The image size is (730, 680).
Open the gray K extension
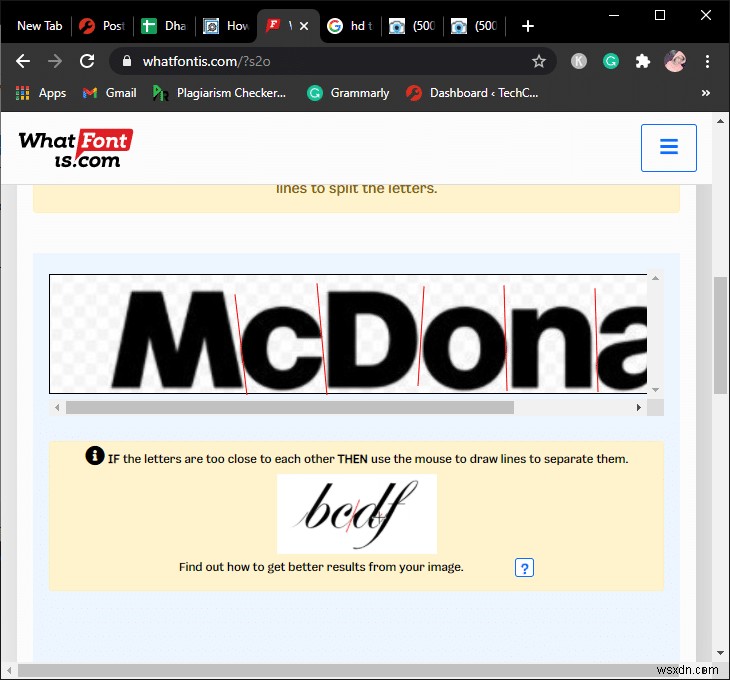pos(579,61)
